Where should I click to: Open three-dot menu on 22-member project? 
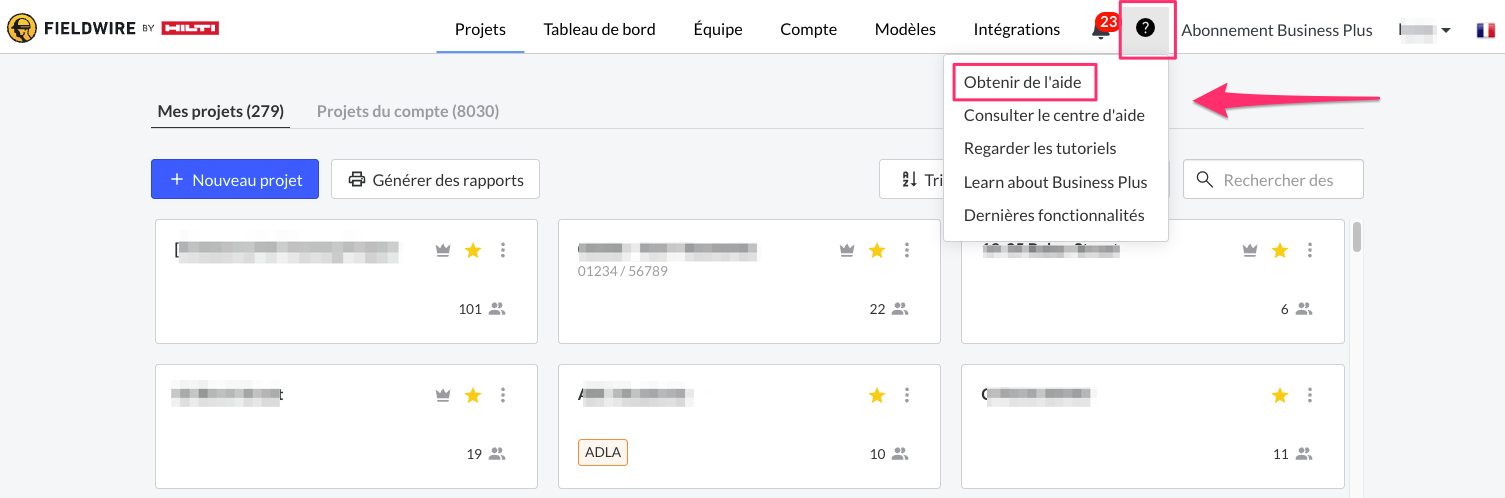pos(907,250)
